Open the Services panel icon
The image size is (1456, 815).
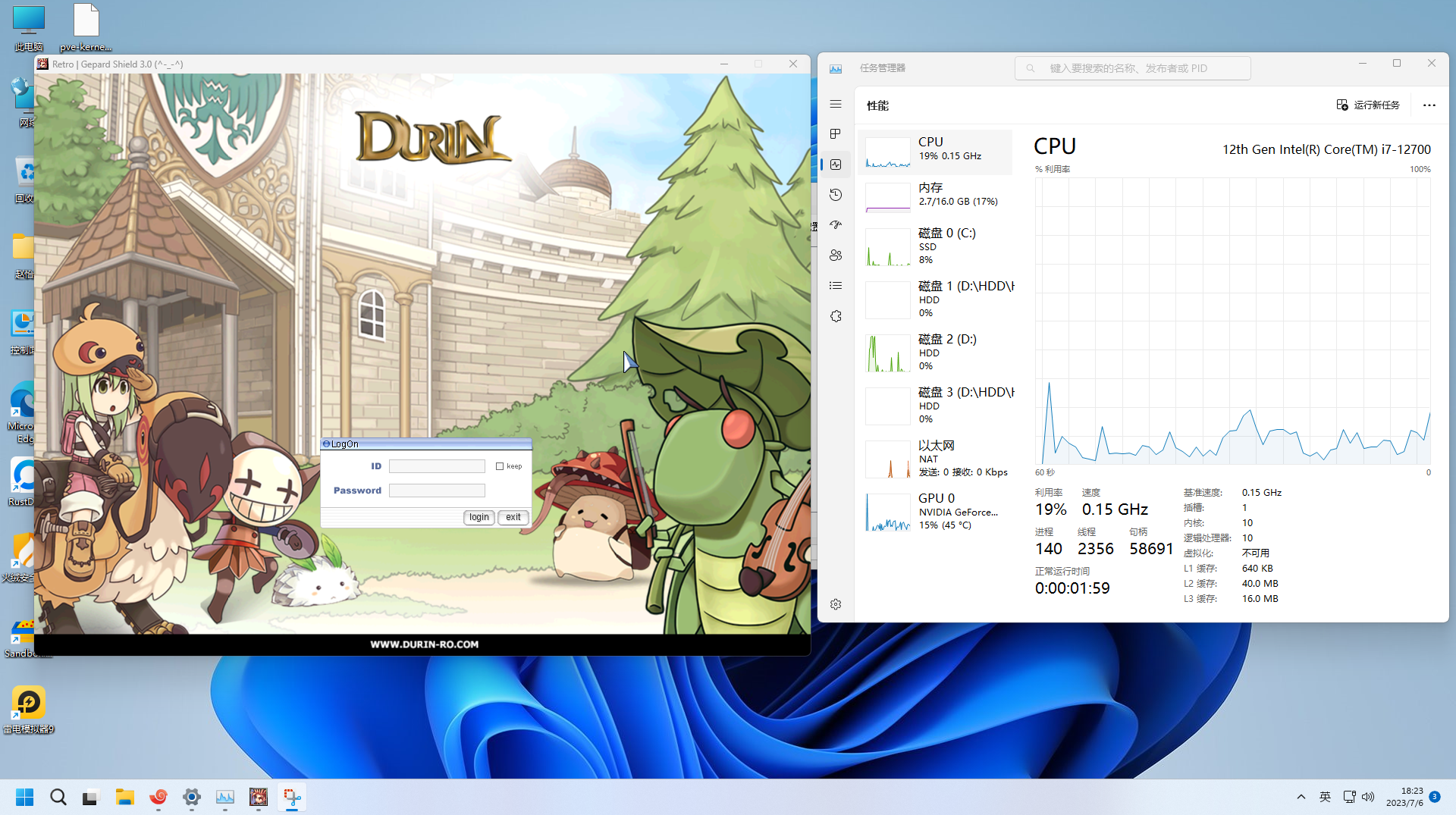tap(835, 316)
